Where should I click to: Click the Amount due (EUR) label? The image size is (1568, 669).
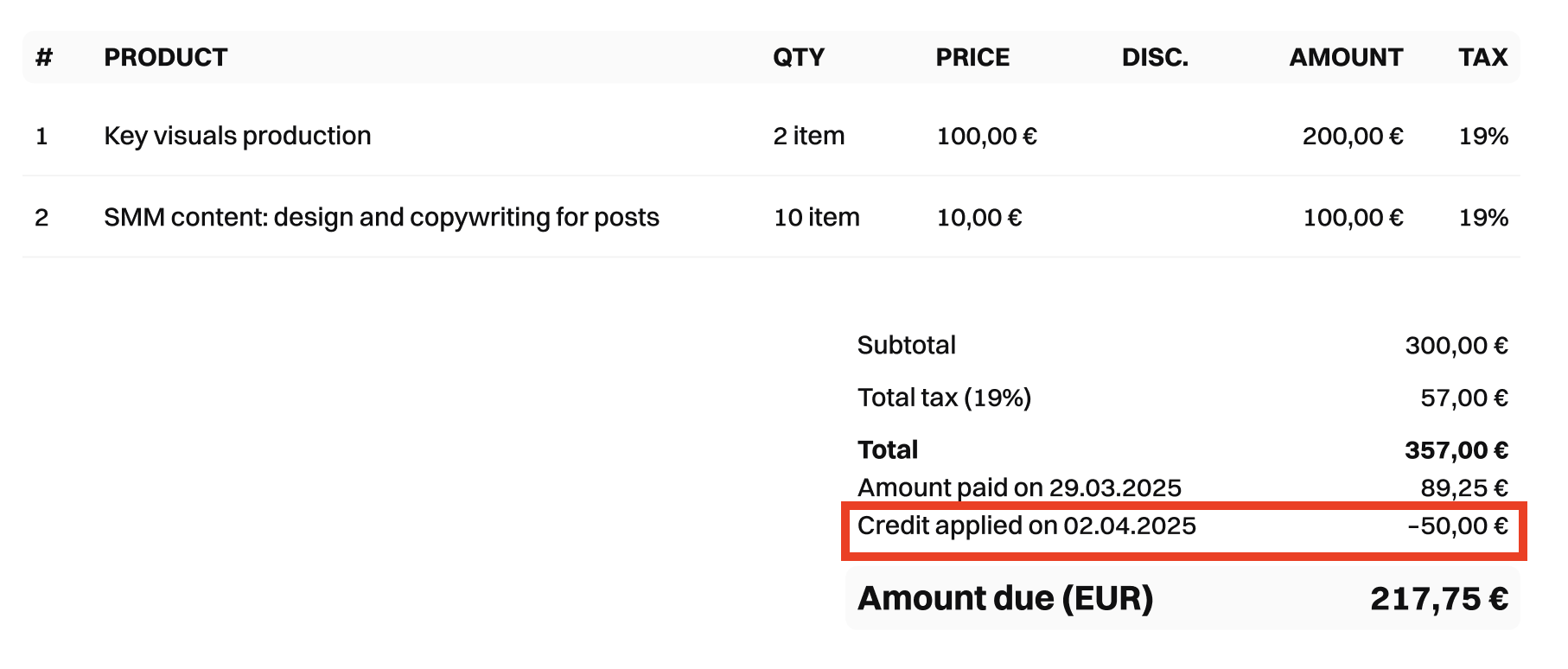[x=1004, y=598]
